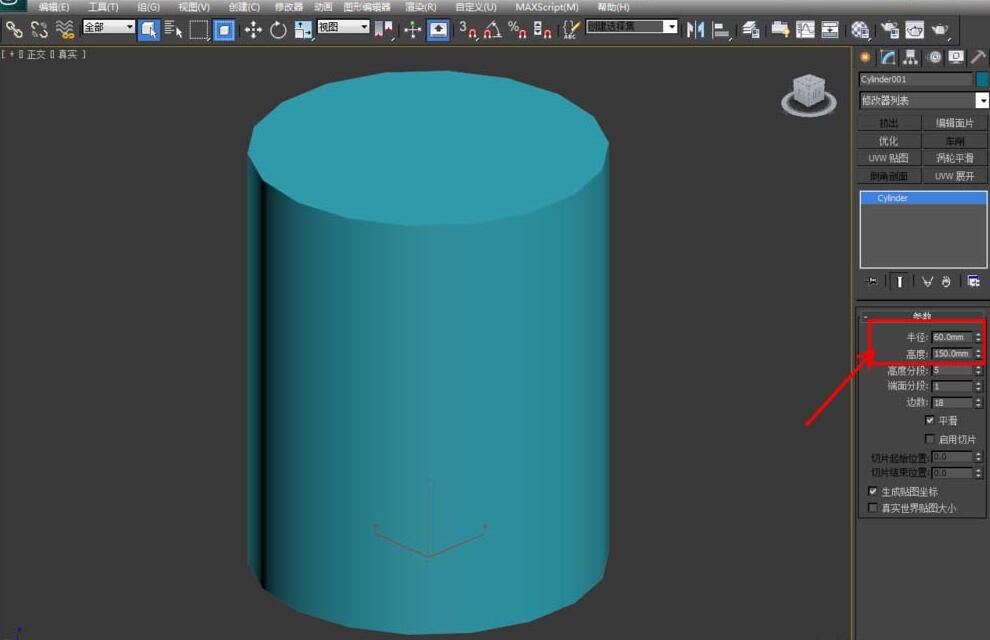Open the Modify panel tab
The image size is (990, 640).
[888, 58]
